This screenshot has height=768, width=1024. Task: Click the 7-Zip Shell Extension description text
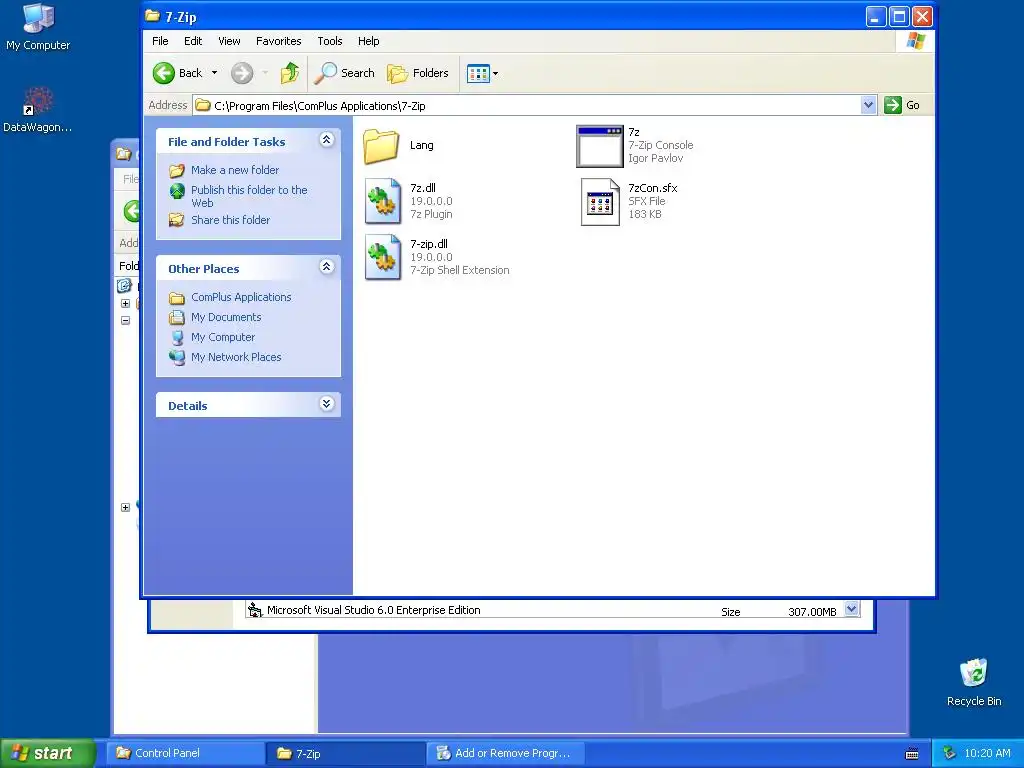pyautogui.click(x=460, y=270)
